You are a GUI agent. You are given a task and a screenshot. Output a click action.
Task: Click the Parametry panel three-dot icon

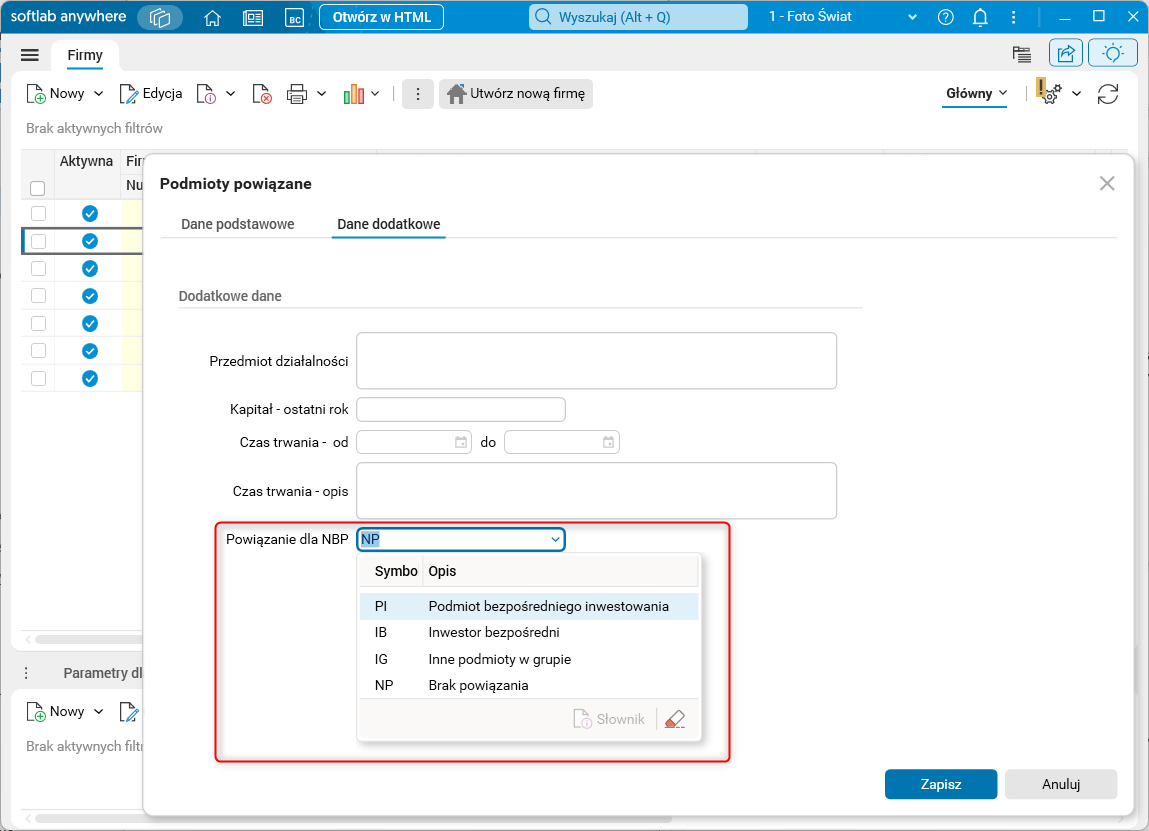coord(26,673)
